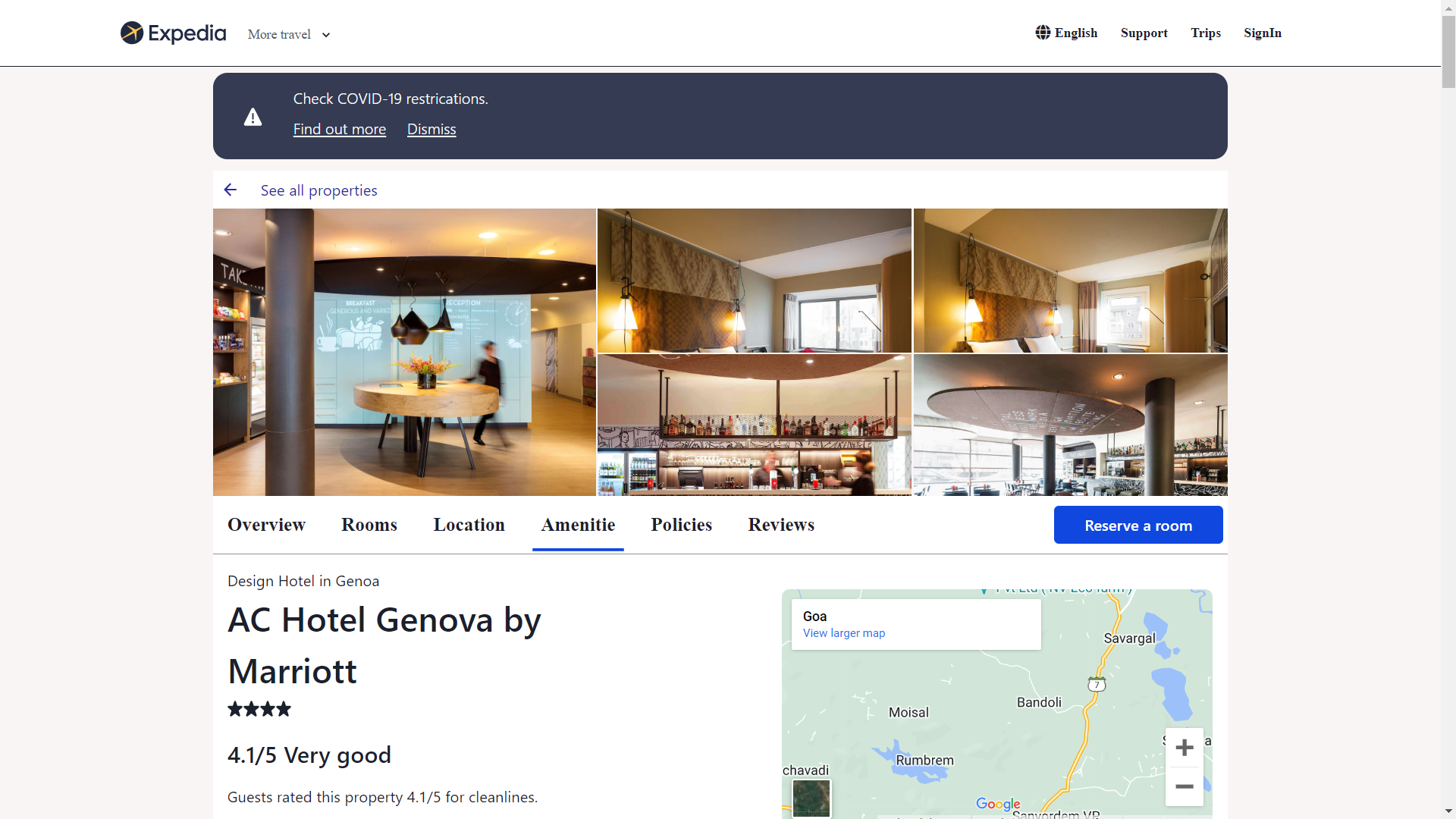Click the globe language icon
This screenshot has height=819, width=1456.
(1043, 33)
